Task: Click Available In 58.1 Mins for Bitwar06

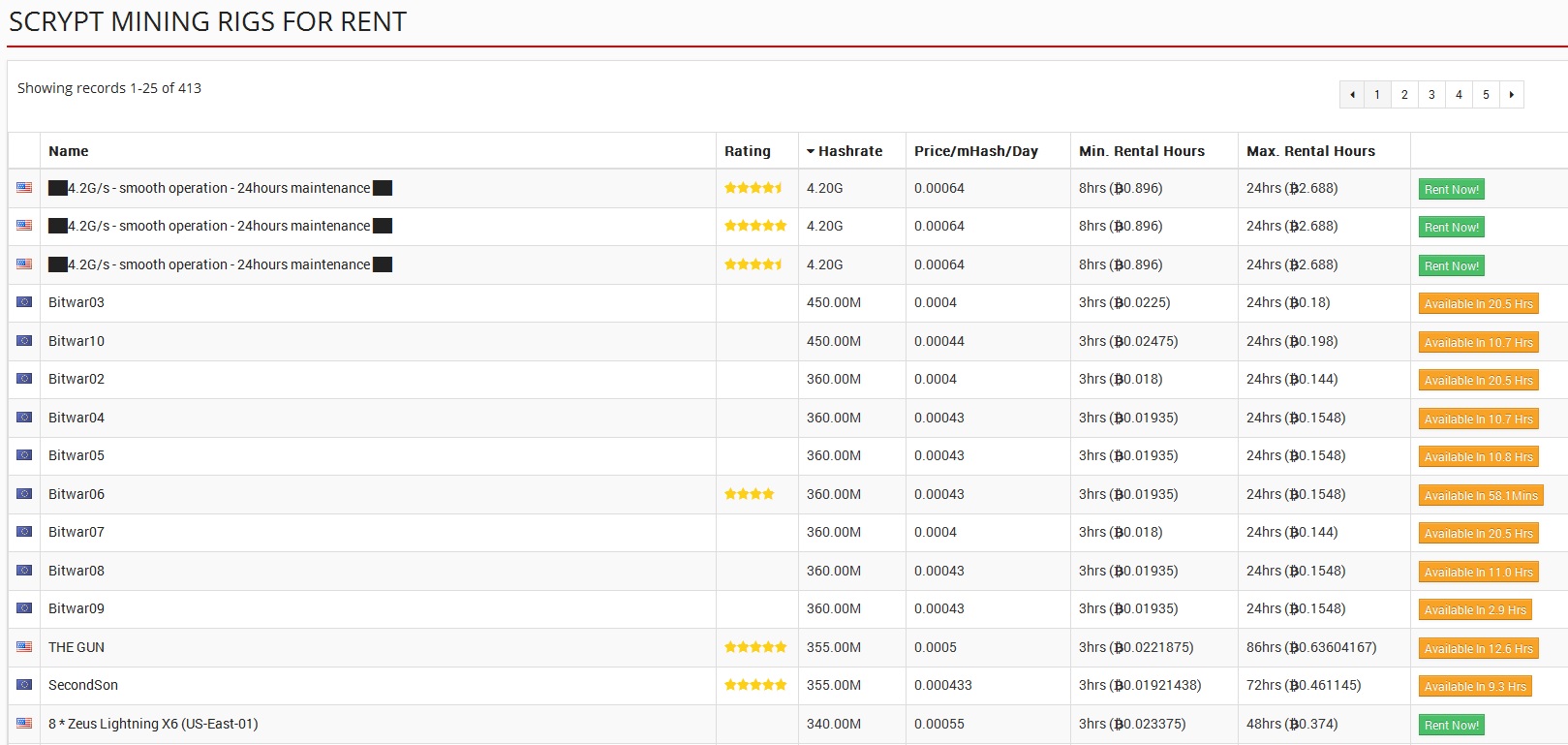Action: [1481, 496]
